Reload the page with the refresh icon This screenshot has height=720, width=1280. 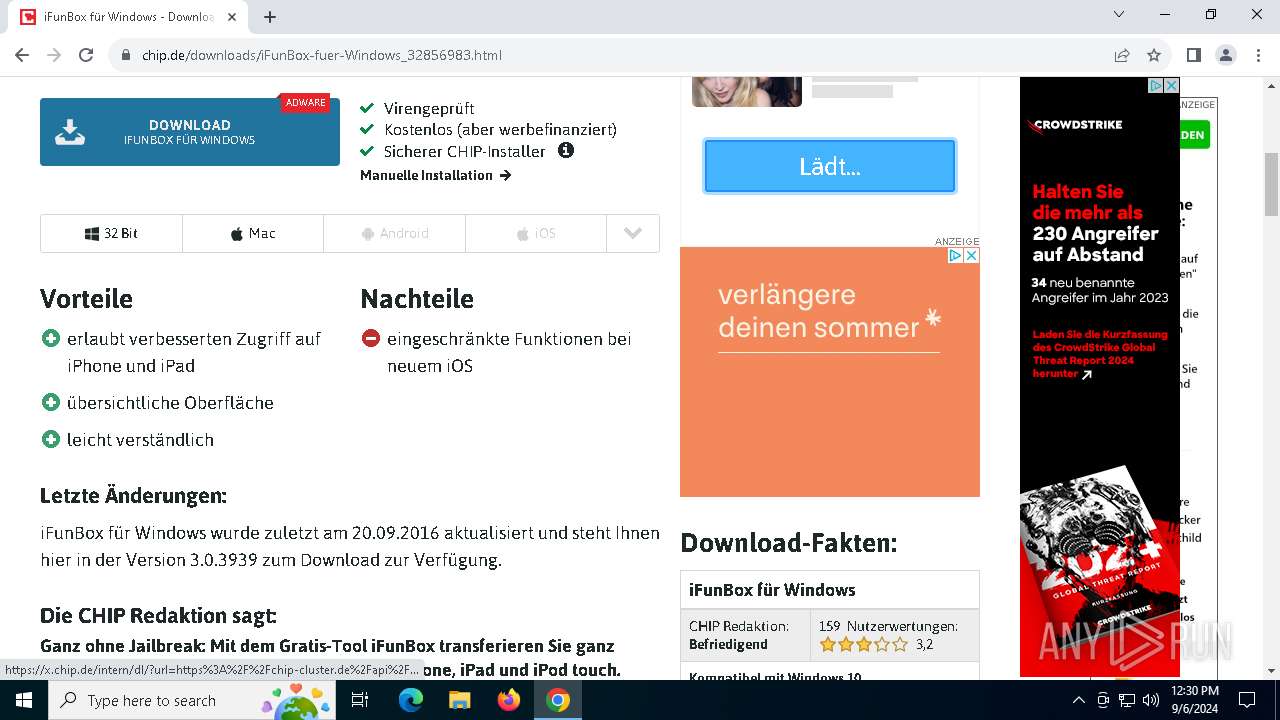coord(86,55)
